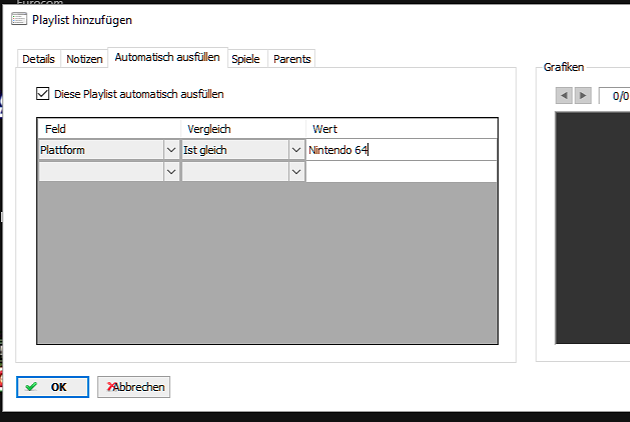
Task: Confirm with the OK button
Action: [x=53, y=387]
